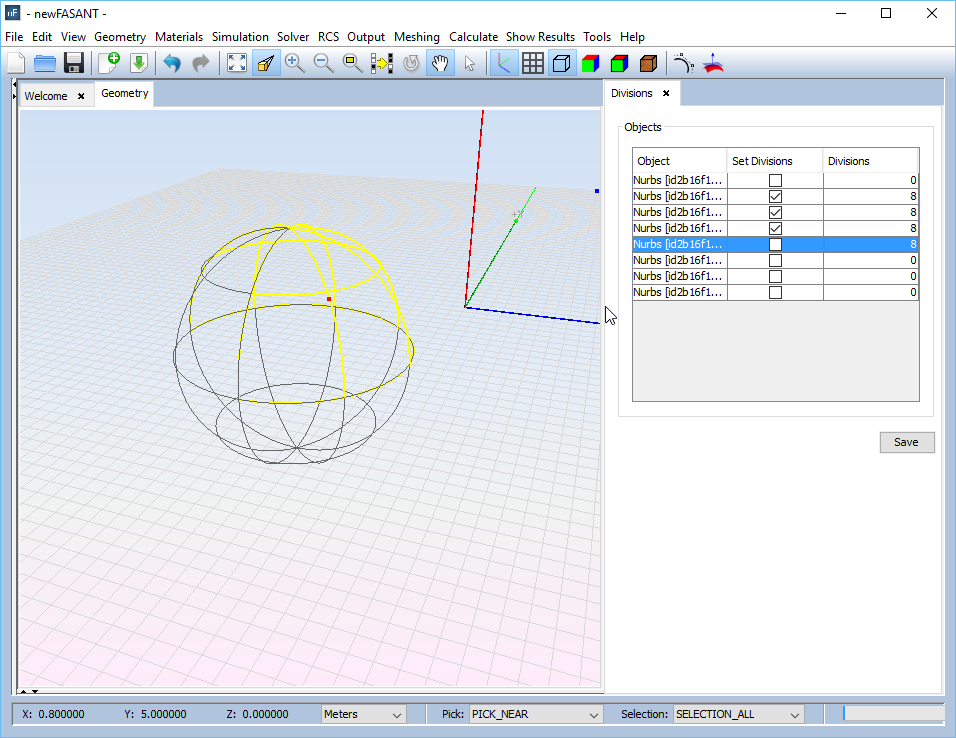Click the Save disk icon in toolbar
The image size is (956, 738).
click(x=73, y=63)
